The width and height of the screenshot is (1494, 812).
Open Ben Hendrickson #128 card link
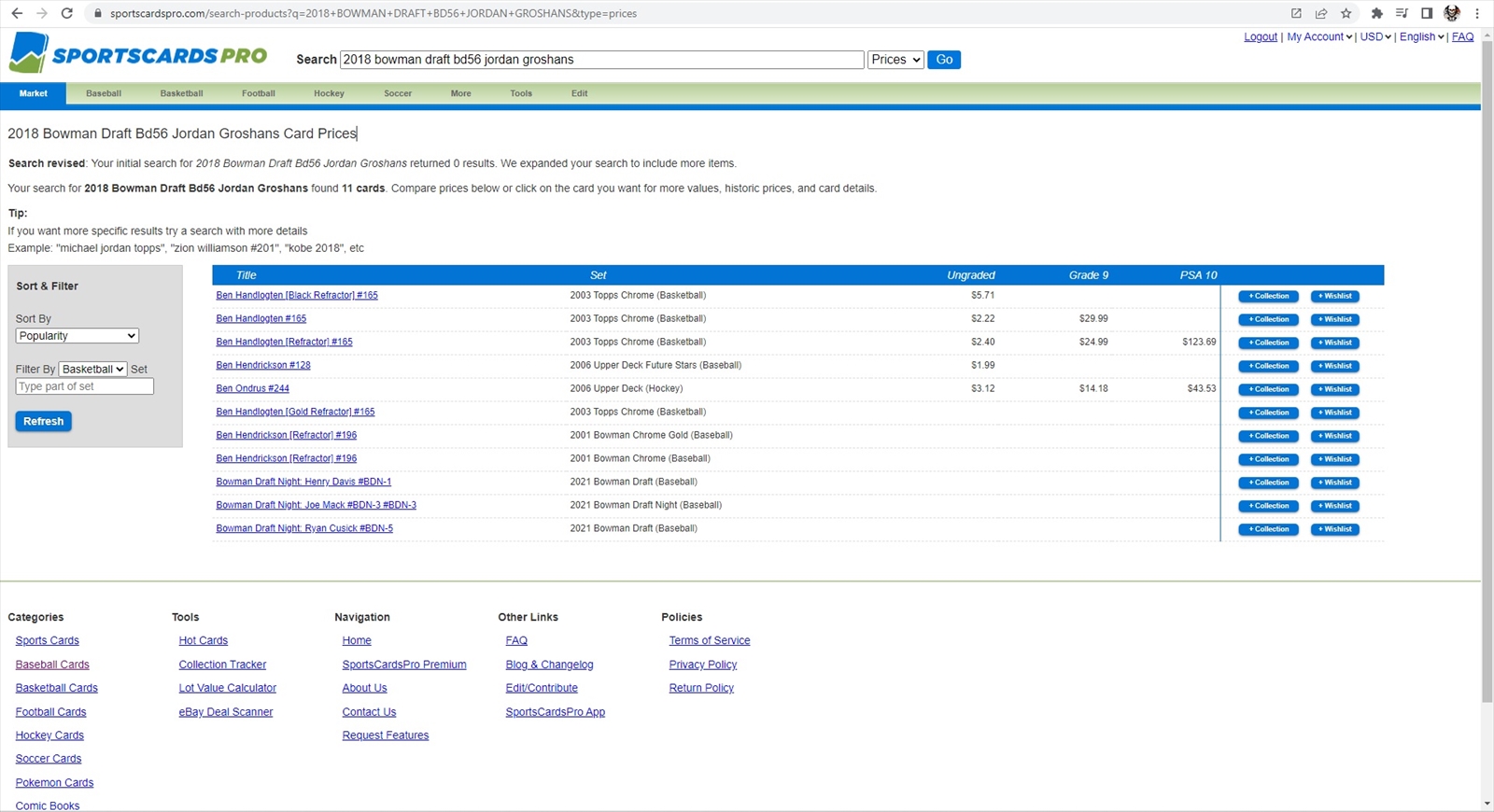point(263,366)
